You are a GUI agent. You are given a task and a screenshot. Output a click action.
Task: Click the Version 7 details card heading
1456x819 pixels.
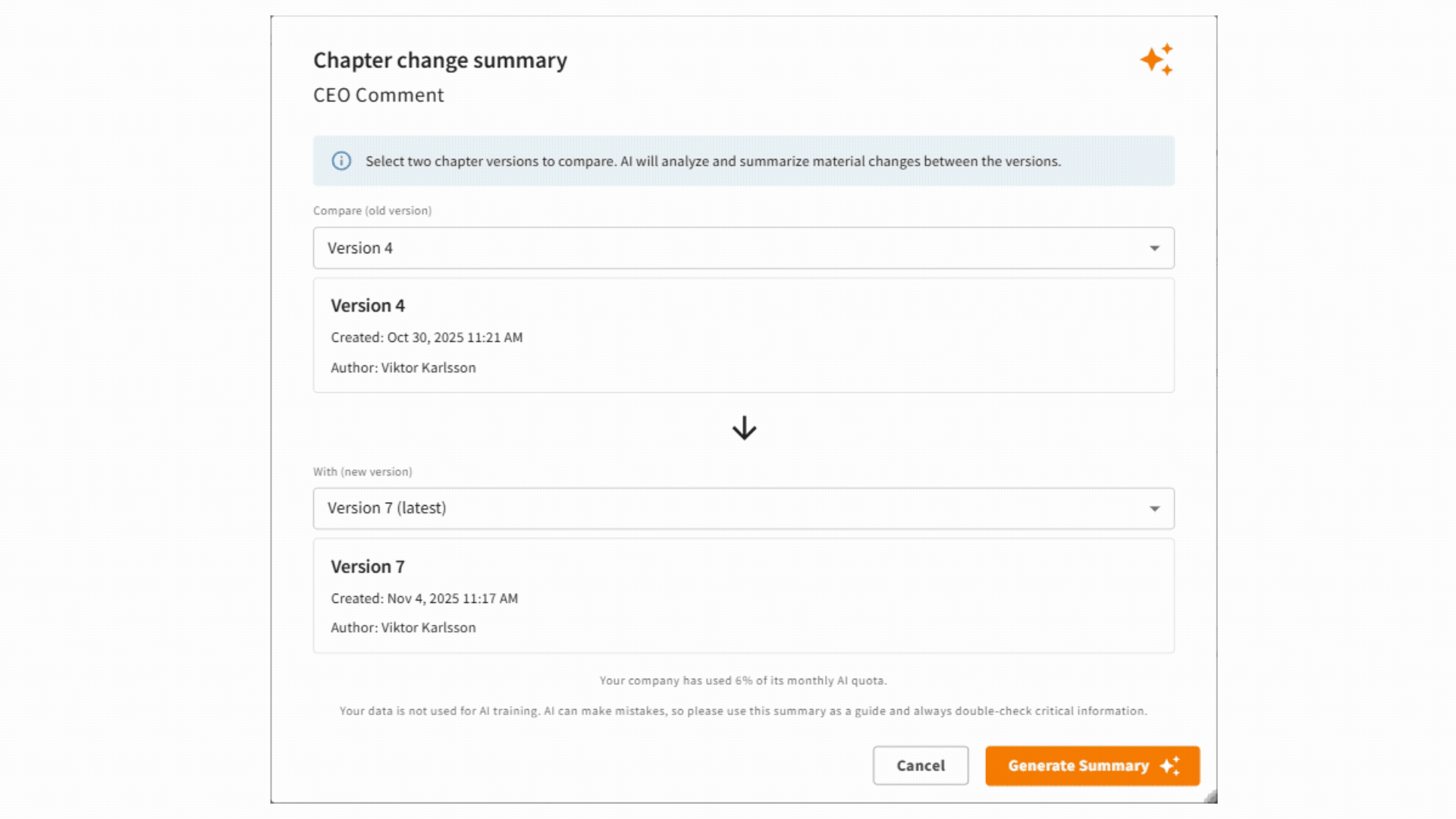pos(368,566)
